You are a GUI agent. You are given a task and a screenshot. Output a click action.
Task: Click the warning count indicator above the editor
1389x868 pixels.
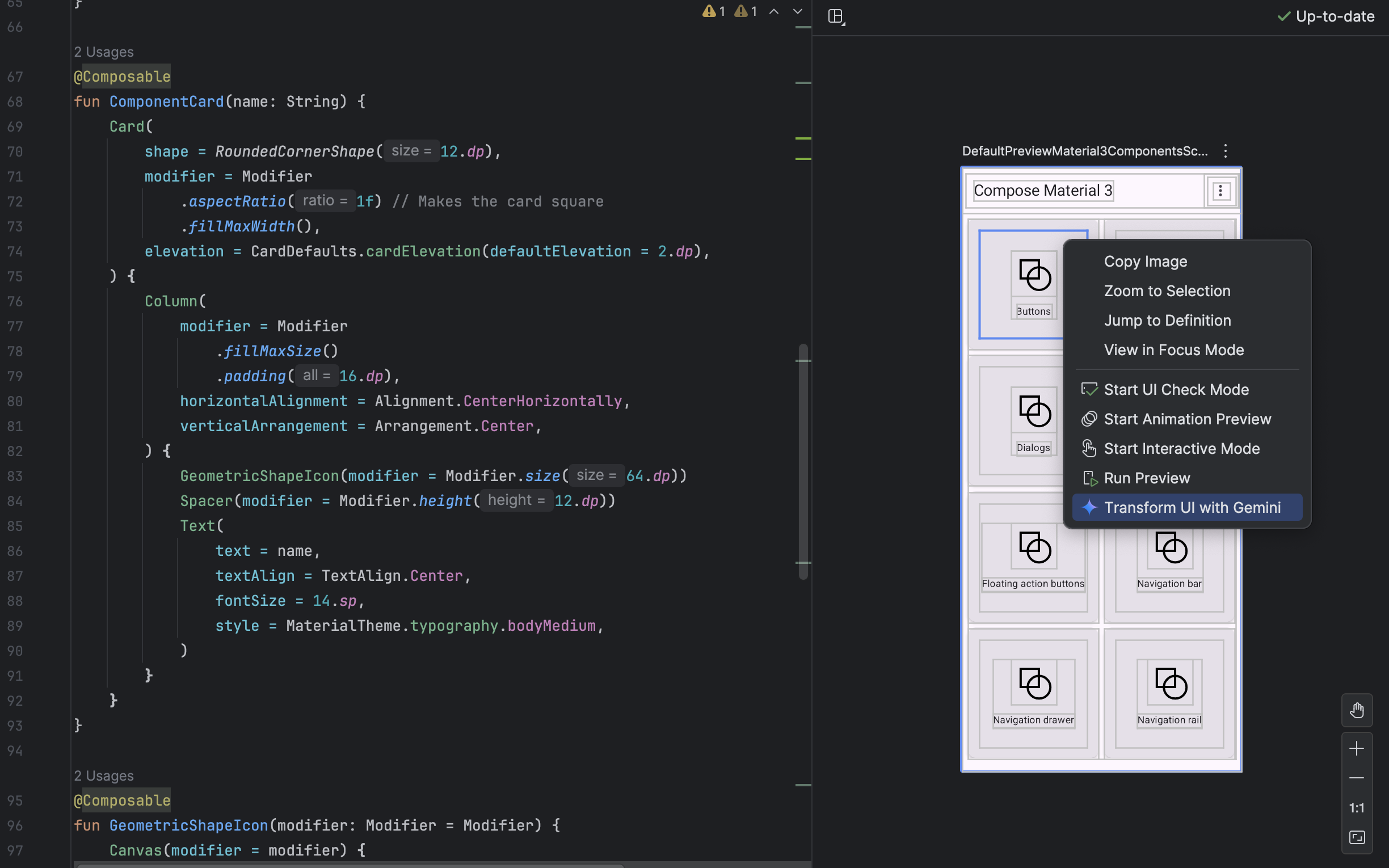(713, 11)
